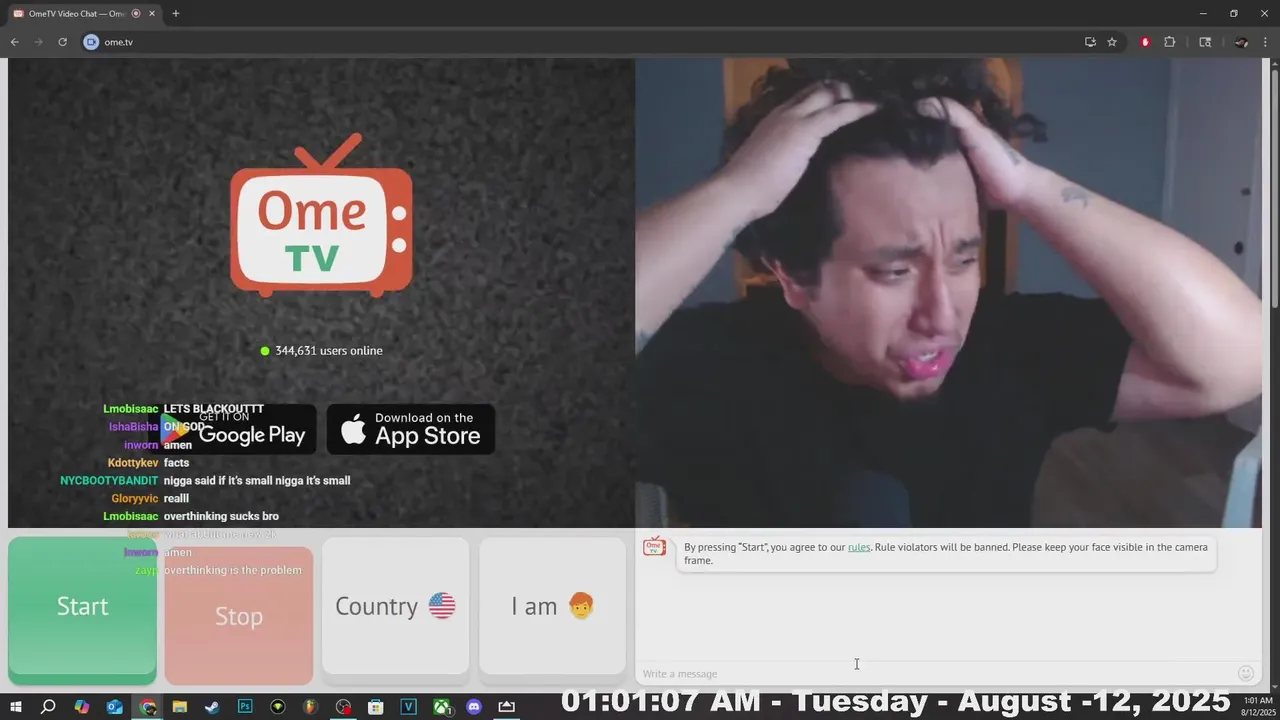
Task: View site information icon beside ome.tv
Action: [91, 42]
